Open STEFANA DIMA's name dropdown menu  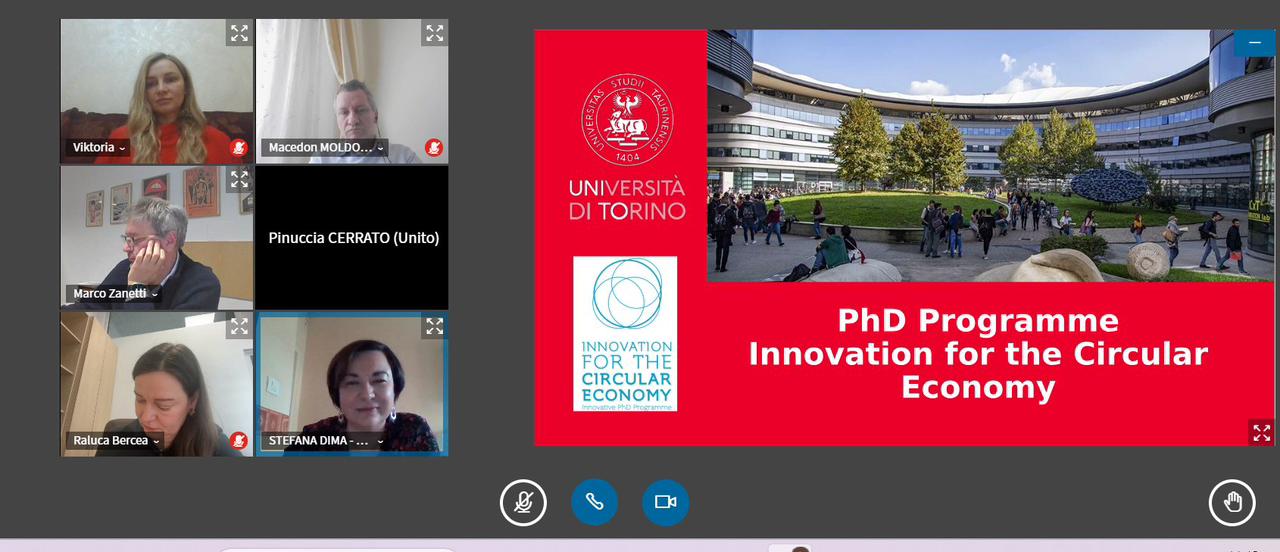pos(326,441)
